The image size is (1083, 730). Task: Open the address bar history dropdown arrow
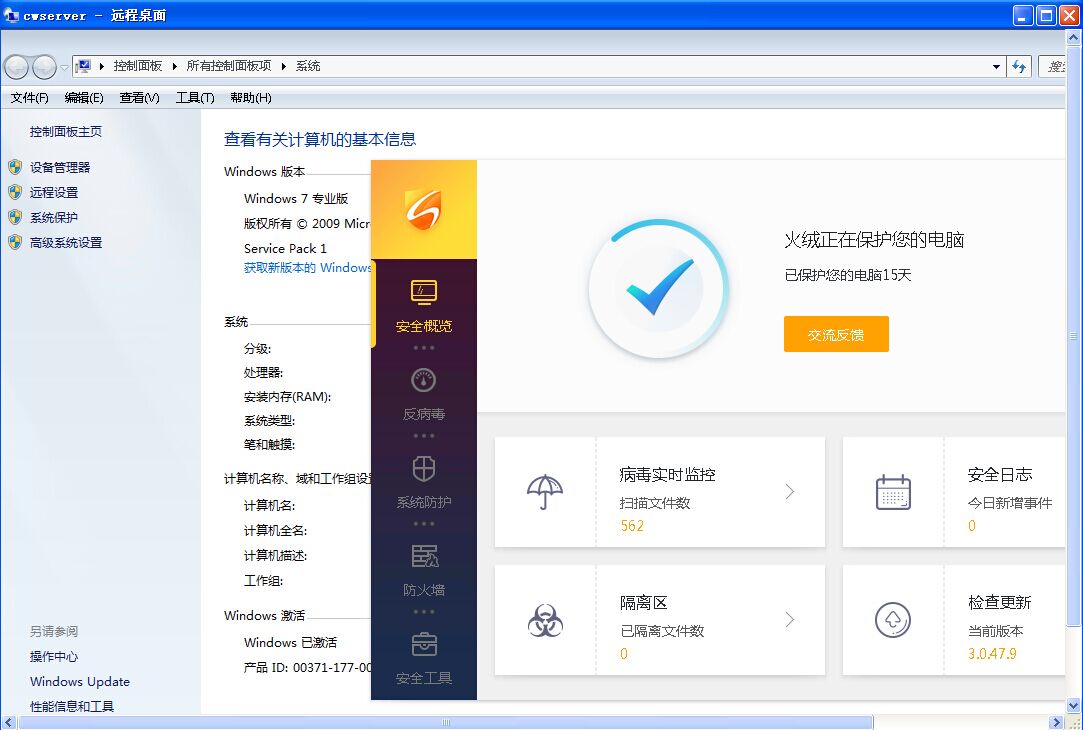click(x=996, y=67)
